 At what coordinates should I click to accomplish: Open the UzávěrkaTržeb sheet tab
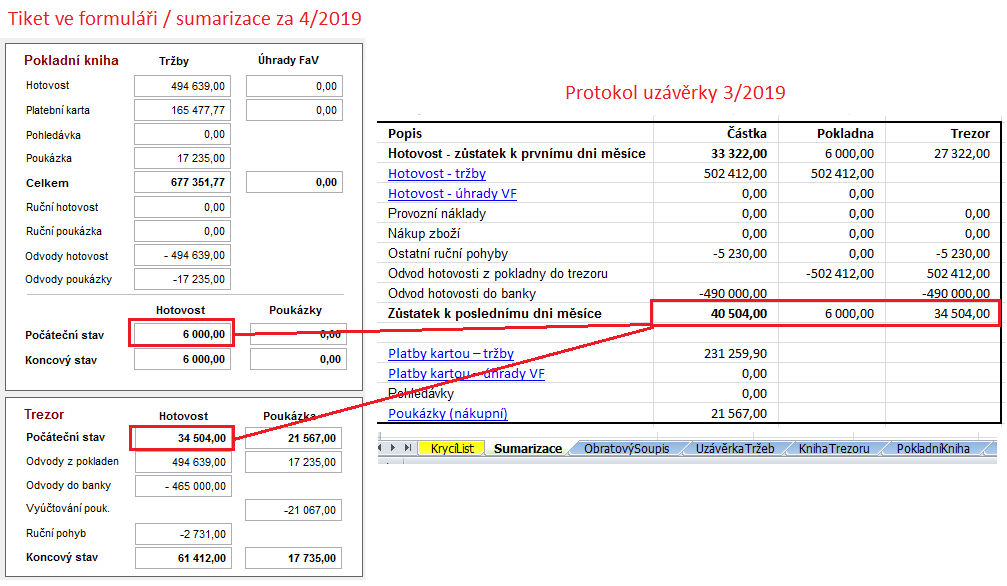pyautogui.click(x=735, y=449)
